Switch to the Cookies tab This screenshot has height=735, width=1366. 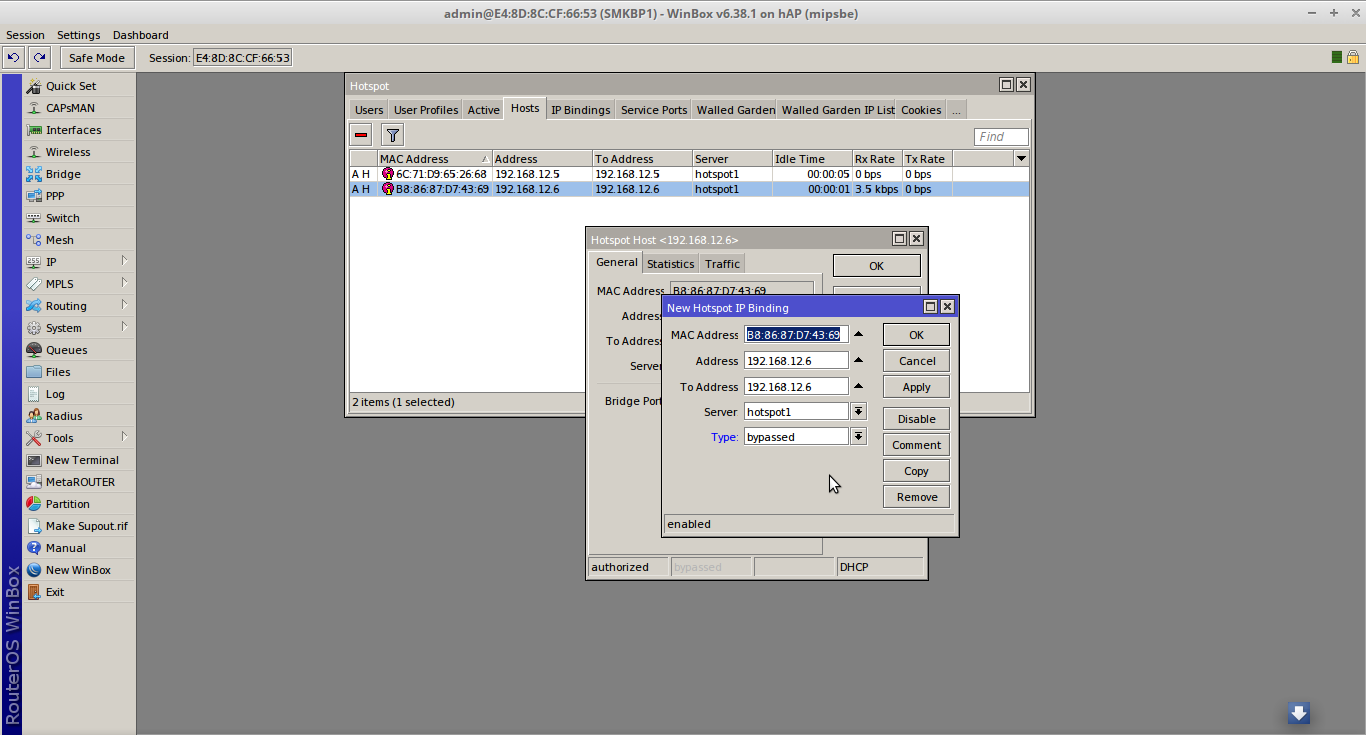(x=921, y=110)
